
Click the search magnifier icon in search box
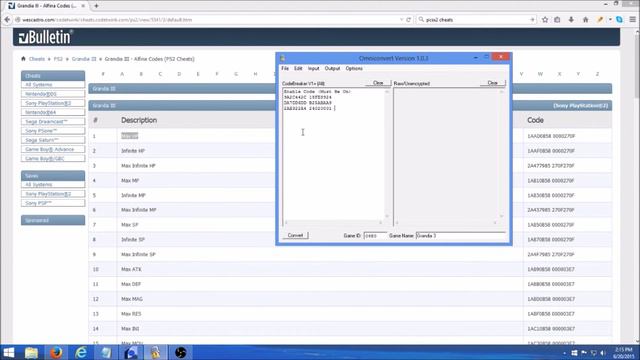pyautogui.click(x=421, y=20)
